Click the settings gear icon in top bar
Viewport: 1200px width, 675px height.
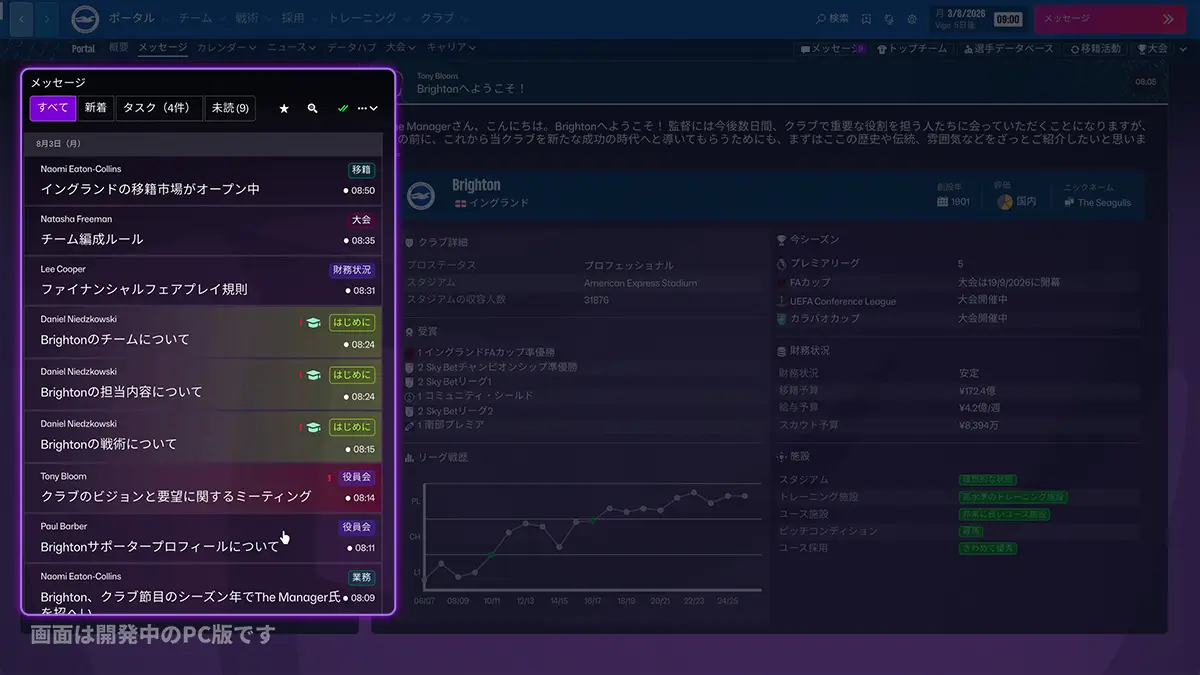[912, 19]
